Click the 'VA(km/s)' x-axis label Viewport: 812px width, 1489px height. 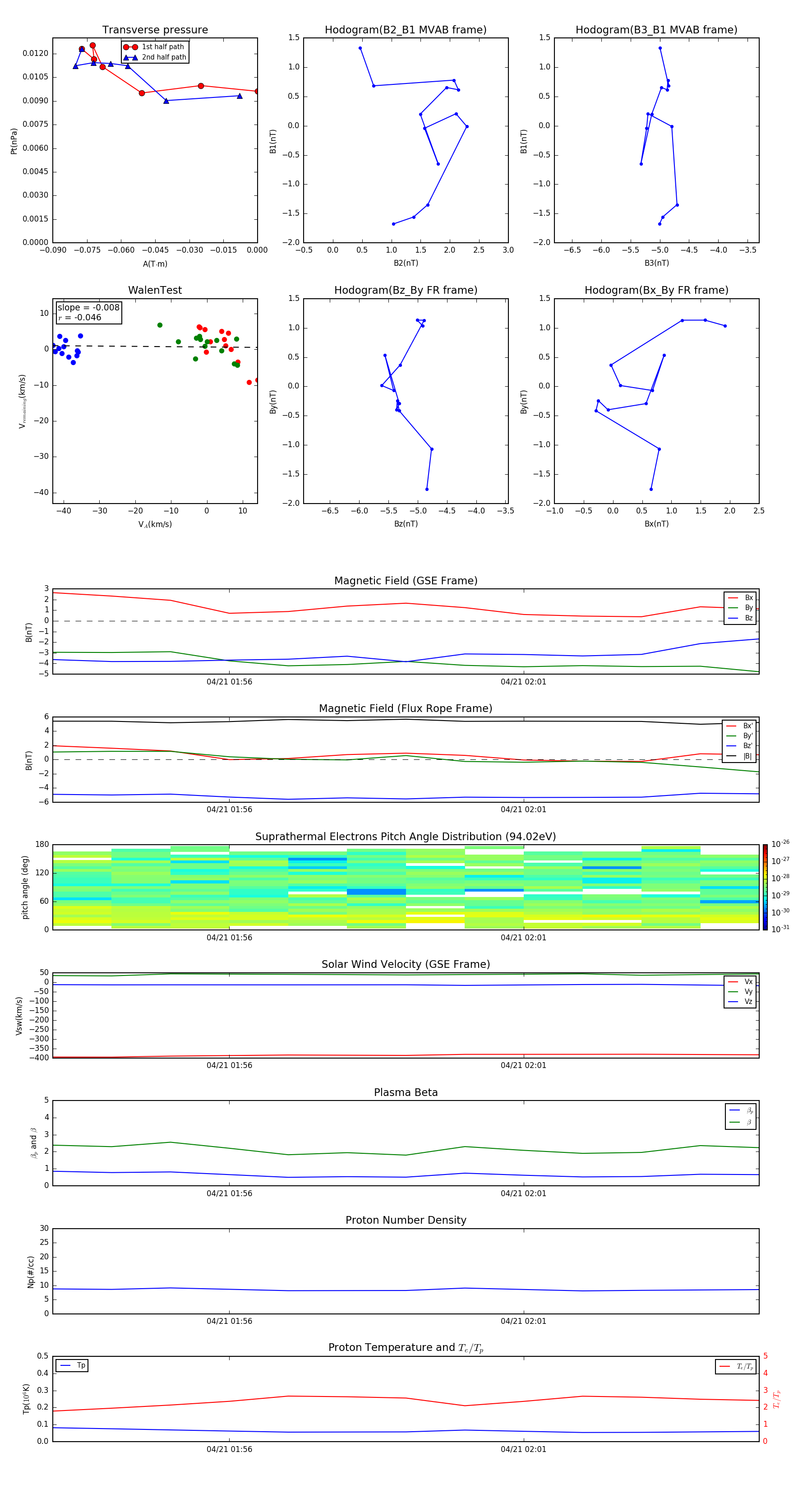tap(155, 524)
